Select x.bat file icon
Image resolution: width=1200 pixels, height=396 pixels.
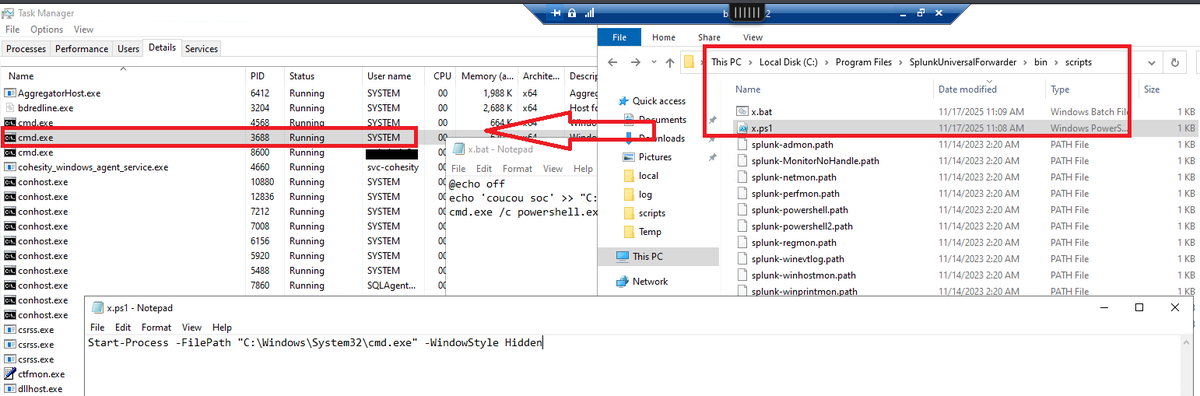pos(741,111)
